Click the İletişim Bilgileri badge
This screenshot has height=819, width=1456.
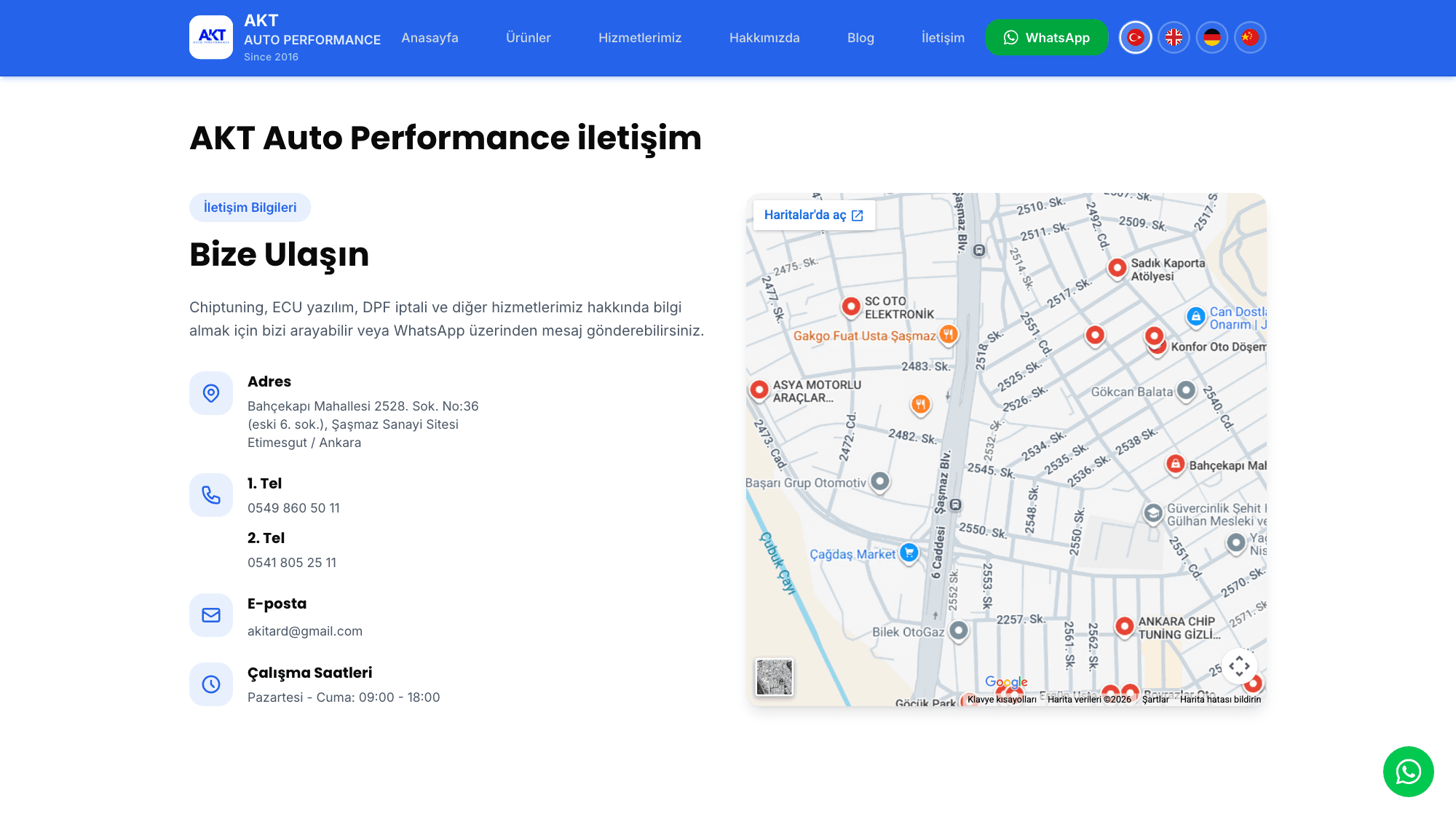(x=250, y=207)
